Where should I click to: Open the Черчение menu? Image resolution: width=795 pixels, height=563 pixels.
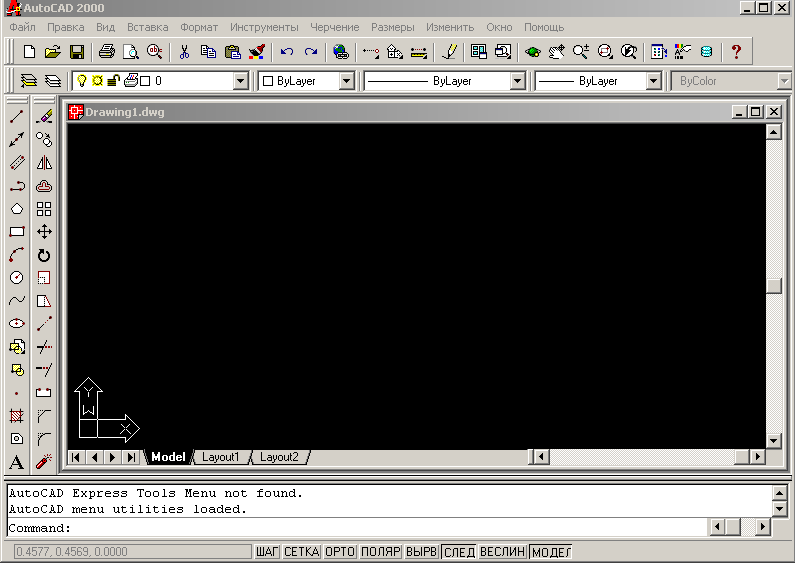coord(335,27)
